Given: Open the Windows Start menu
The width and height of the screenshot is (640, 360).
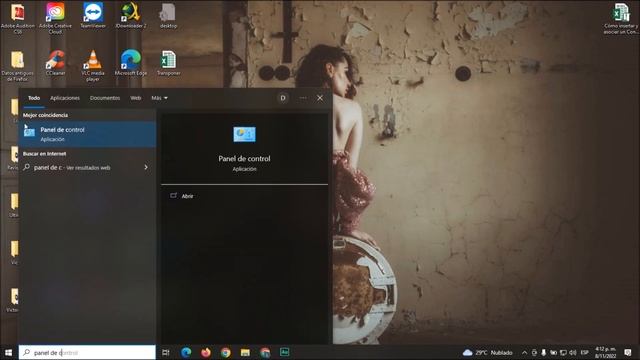Looking at the screenshot, I should [x=9, y=352].
